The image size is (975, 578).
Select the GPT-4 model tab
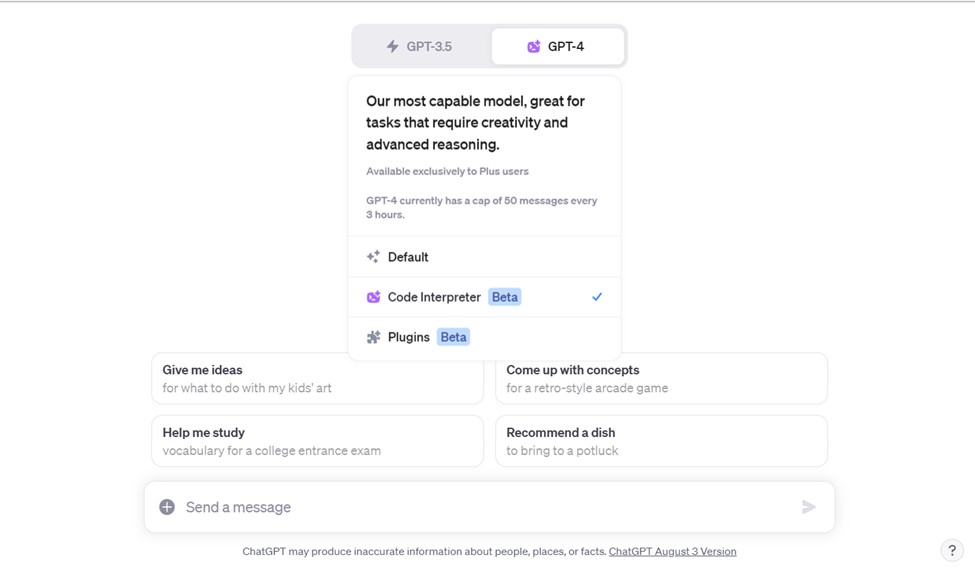pyautogui.click(x=557, y=46)
